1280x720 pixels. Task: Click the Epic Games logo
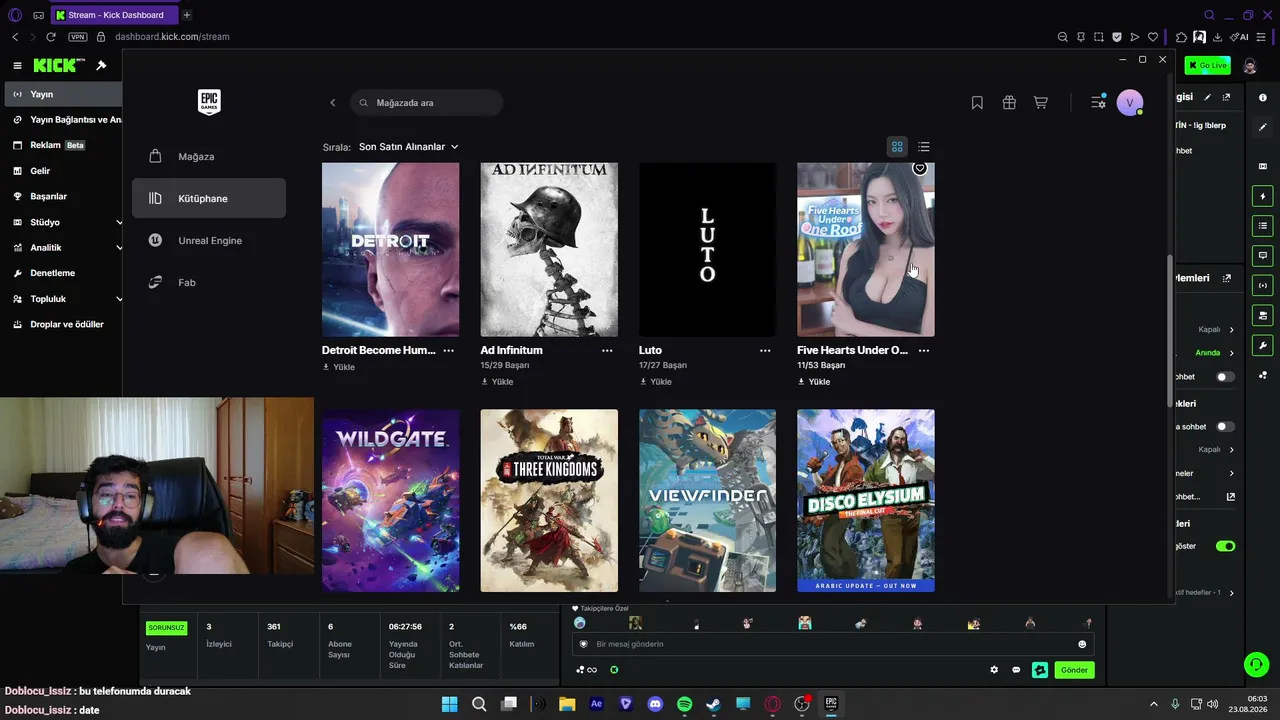pos(209,102)
